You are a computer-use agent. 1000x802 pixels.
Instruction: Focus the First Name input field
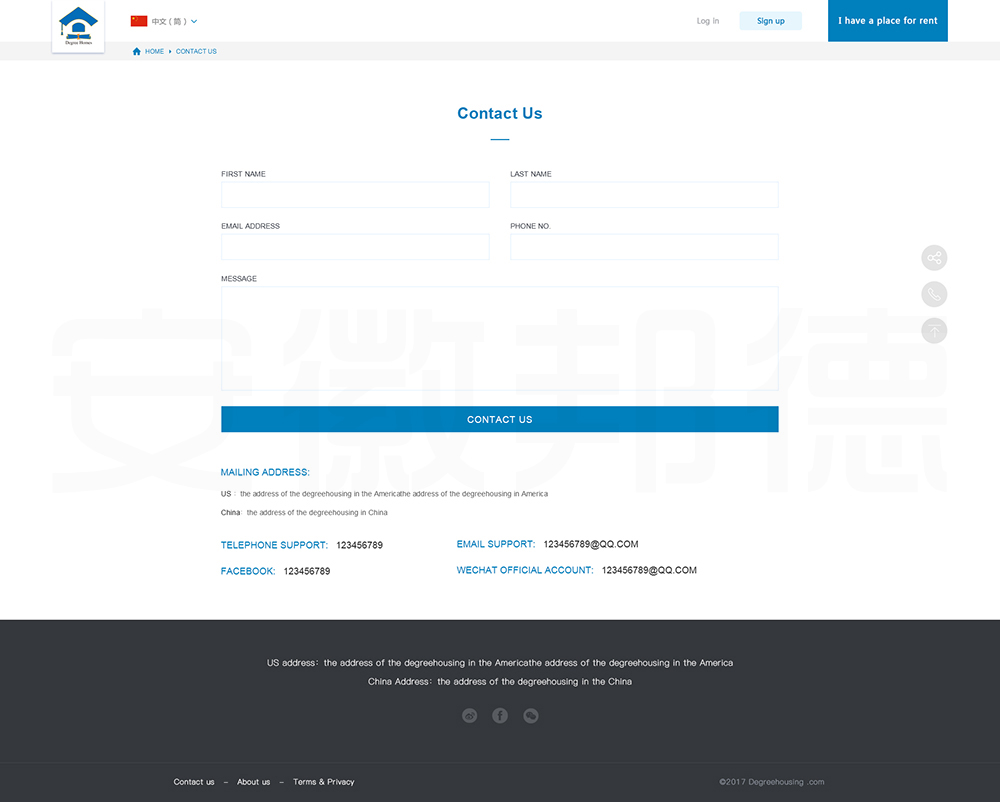click(355, 195)
